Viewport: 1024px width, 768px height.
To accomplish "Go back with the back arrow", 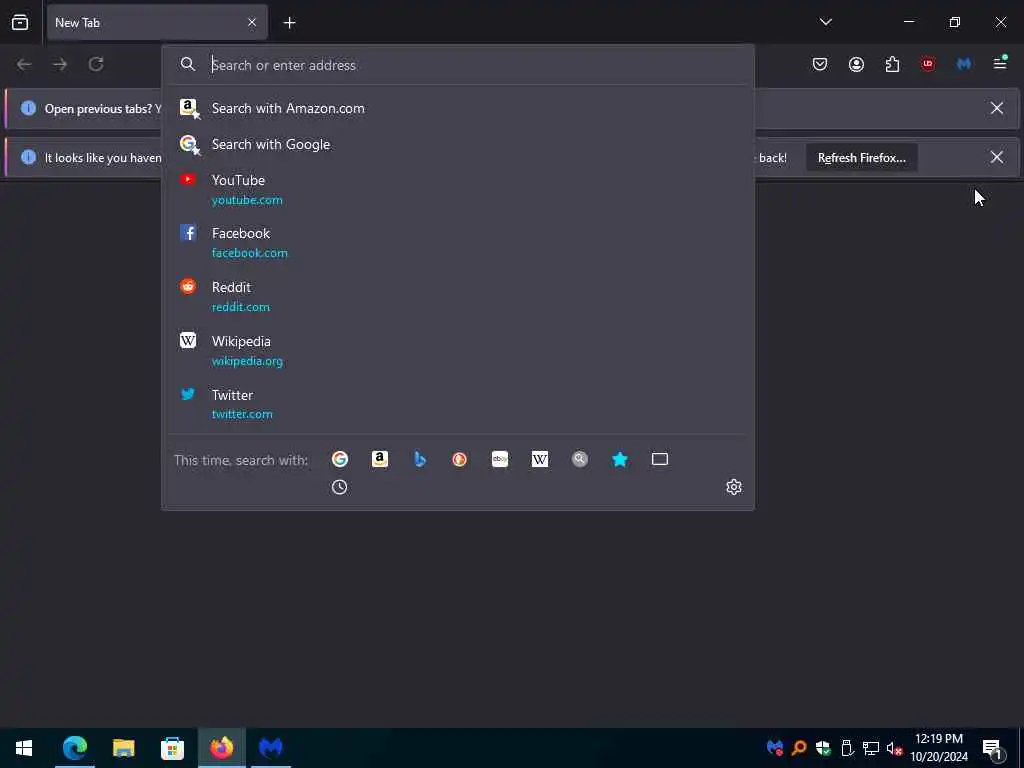I will [x=24, y=64].
